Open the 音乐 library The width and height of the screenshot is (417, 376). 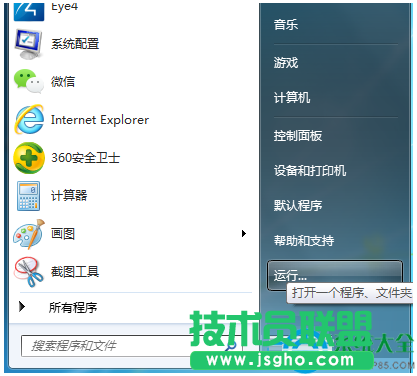[x=286, y=25]
